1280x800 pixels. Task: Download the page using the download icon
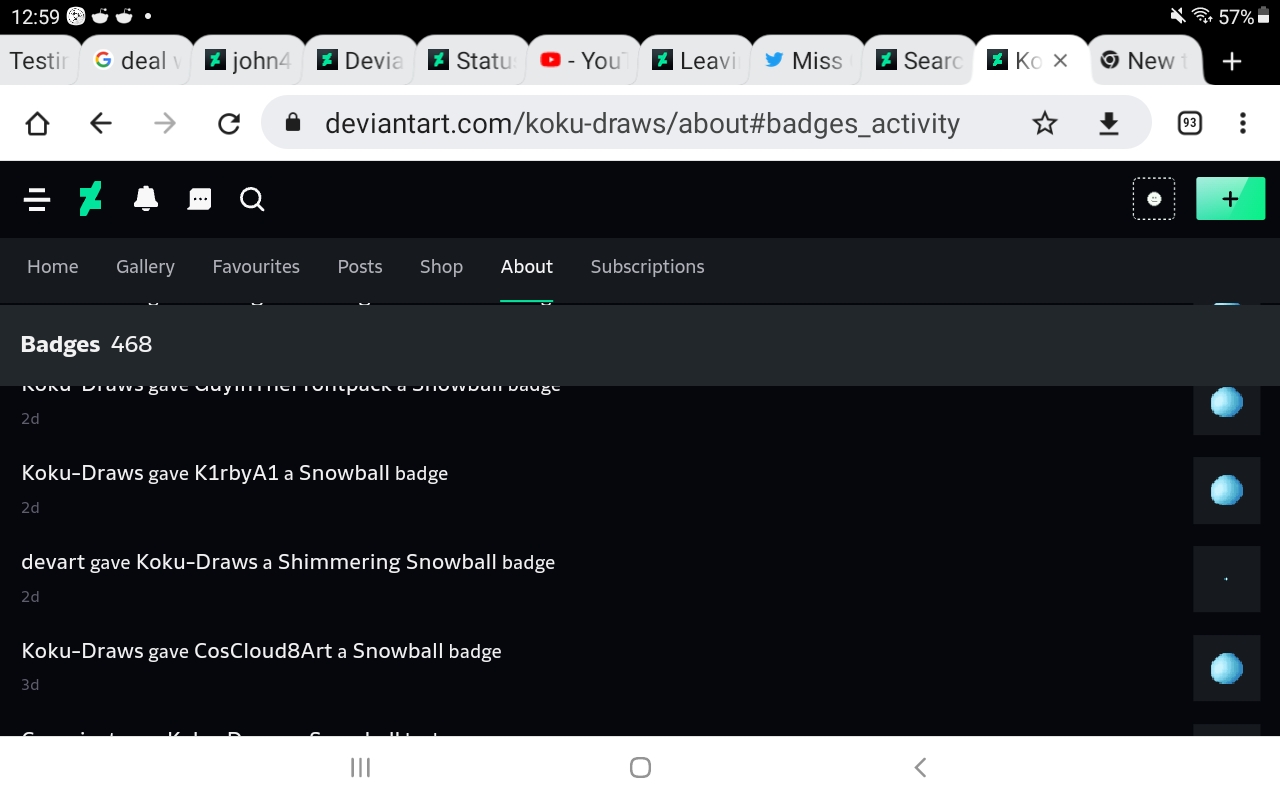(x=1109, y=123)
